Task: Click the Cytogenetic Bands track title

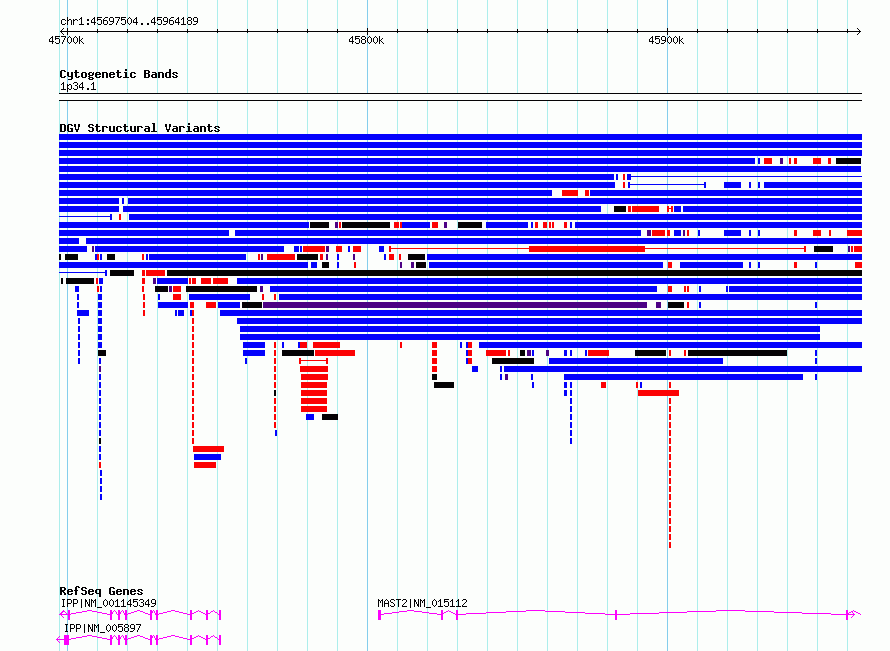Action: [119, 74]
